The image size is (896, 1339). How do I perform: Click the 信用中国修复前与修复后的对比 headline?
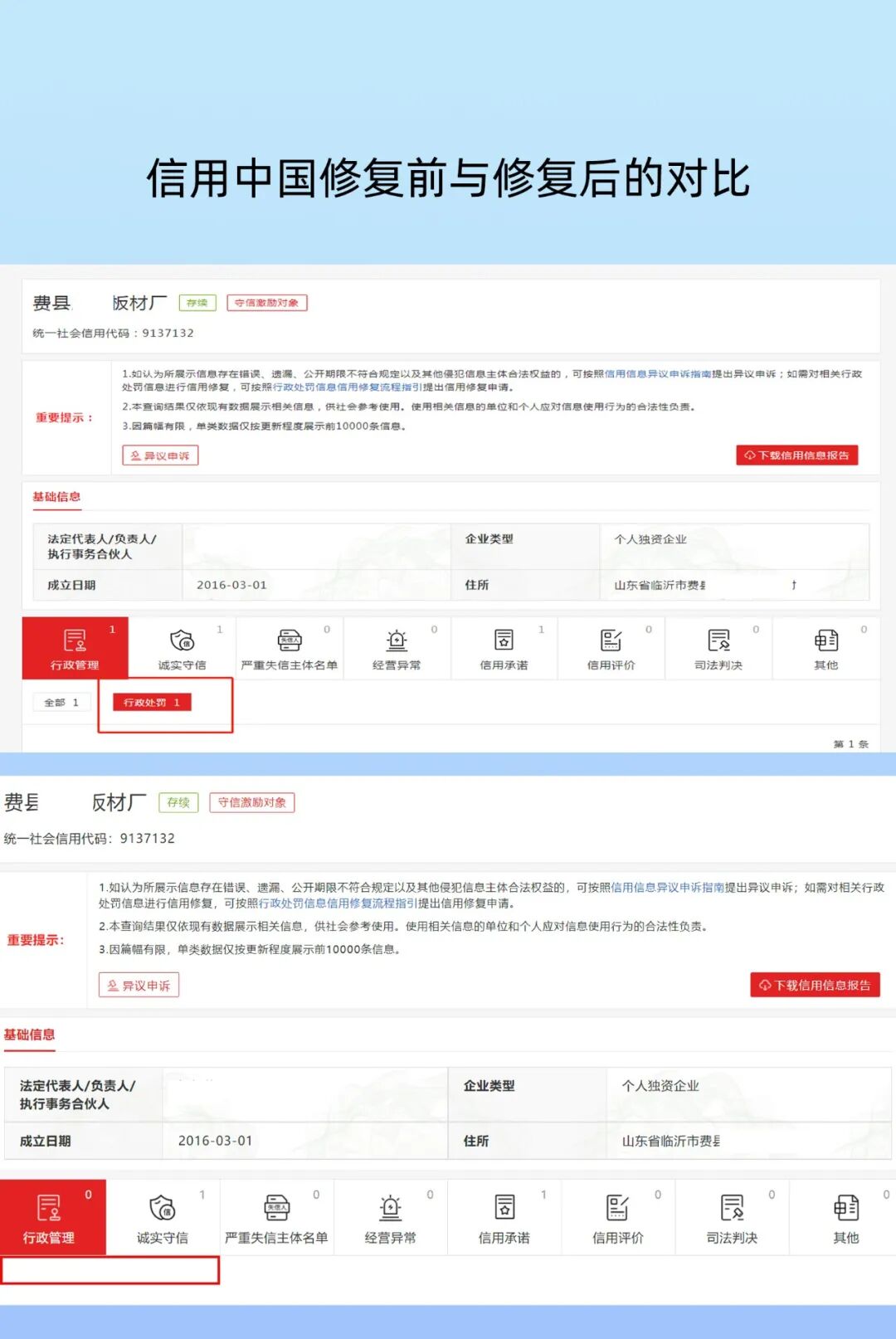click(x=448, y=178)
